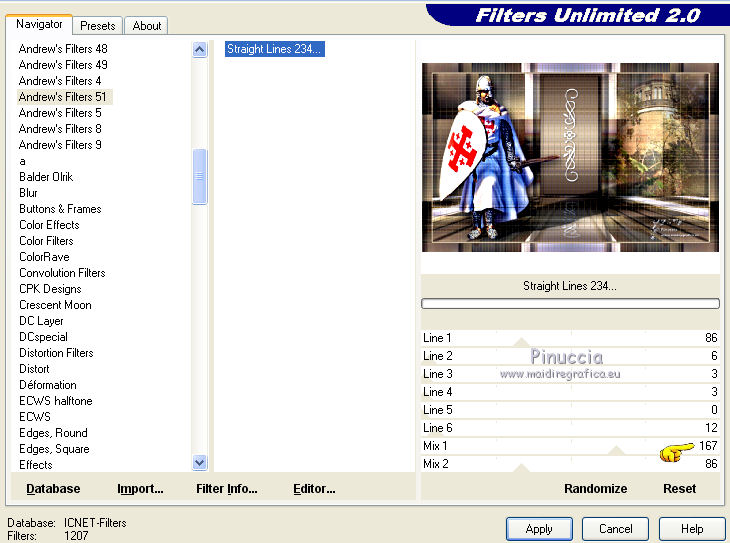Select Straight Lines 234 filter entry

coord(275,49)
